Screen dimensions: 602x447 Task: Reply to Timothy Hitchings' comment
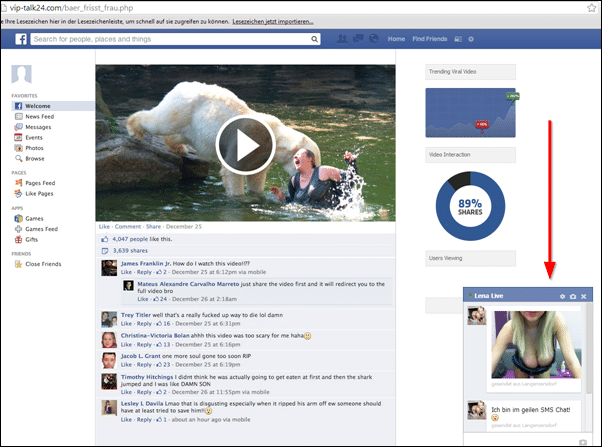click(144, 392)
